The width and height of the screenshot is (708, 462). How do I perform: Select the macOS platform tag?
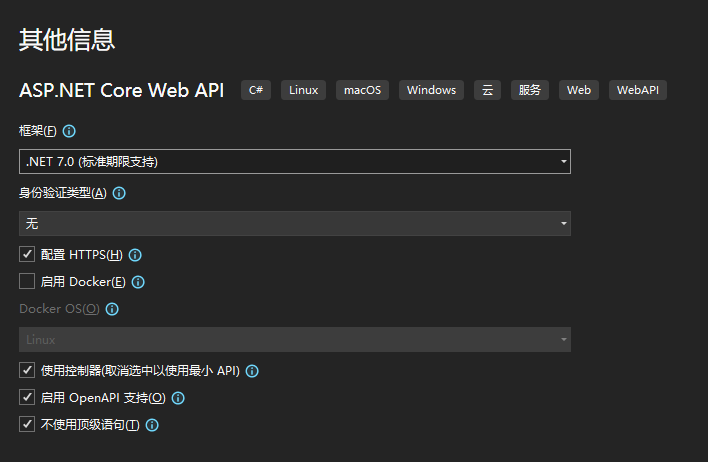tap(362, 90)
